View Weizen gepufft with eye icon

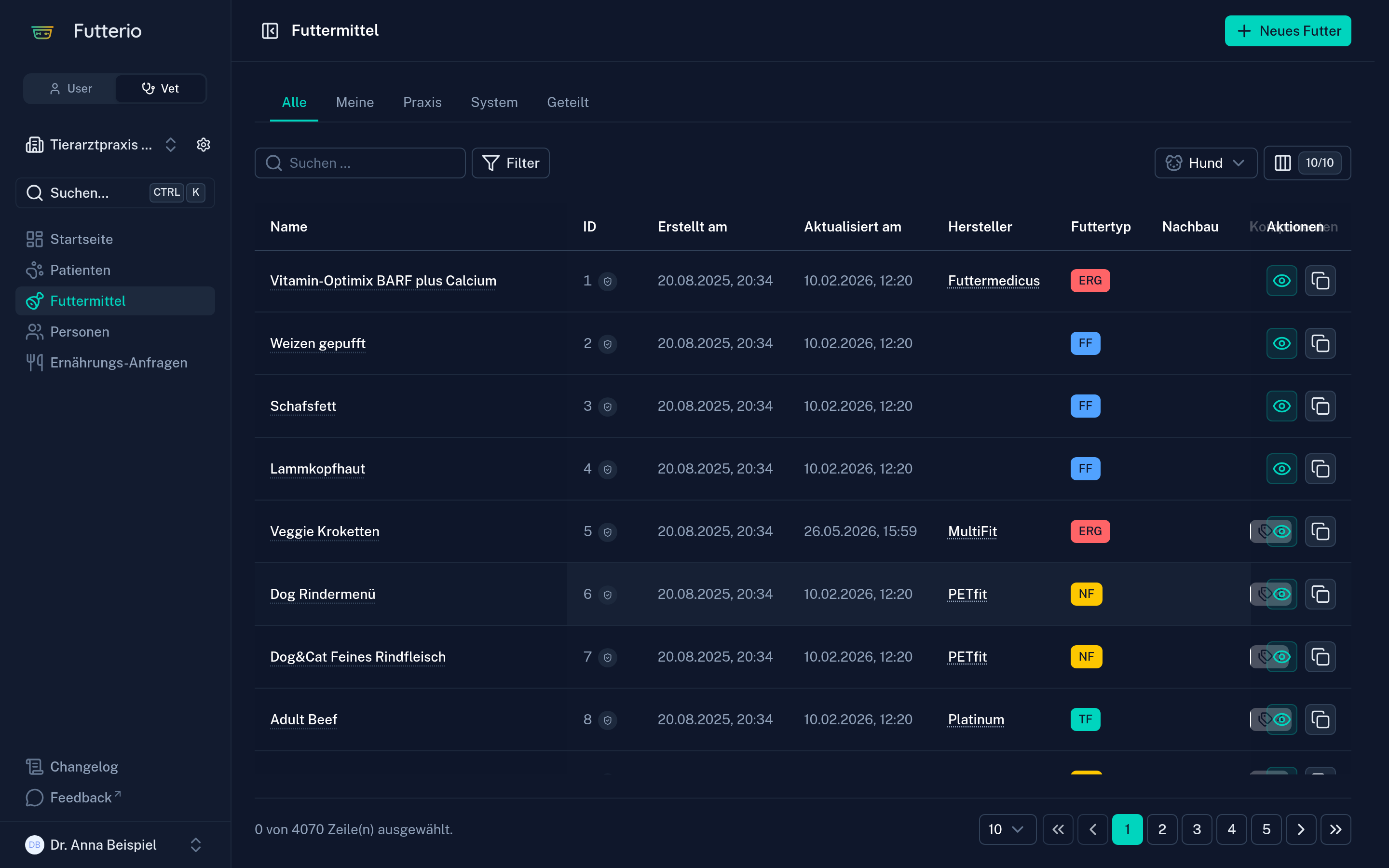pyautogui.click(x=1281, y=343)
